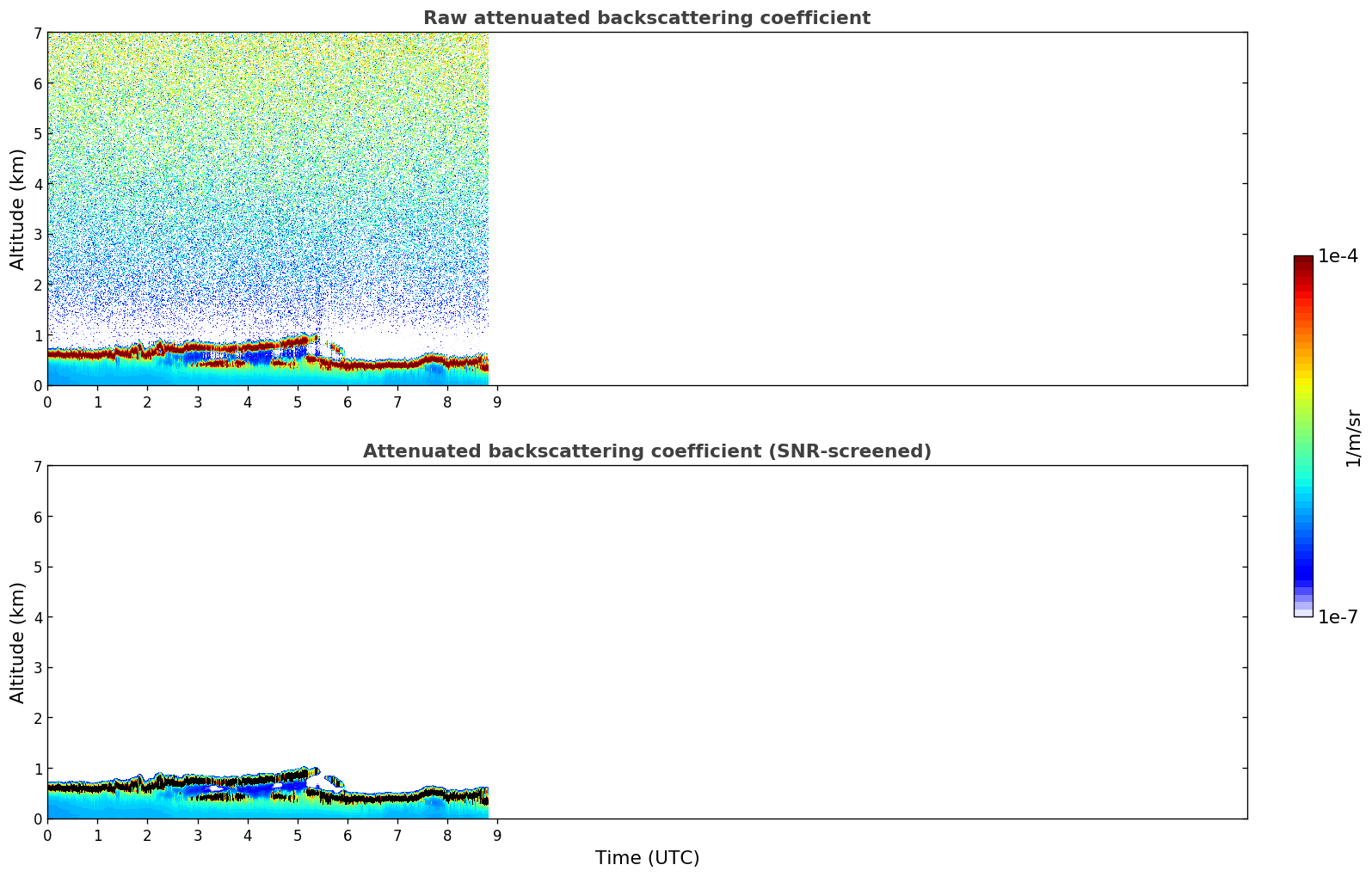Viewport: 1372px width, 877px height.
Task: Click the '1e-4' colorbar maximum label
Action: 1338,256
